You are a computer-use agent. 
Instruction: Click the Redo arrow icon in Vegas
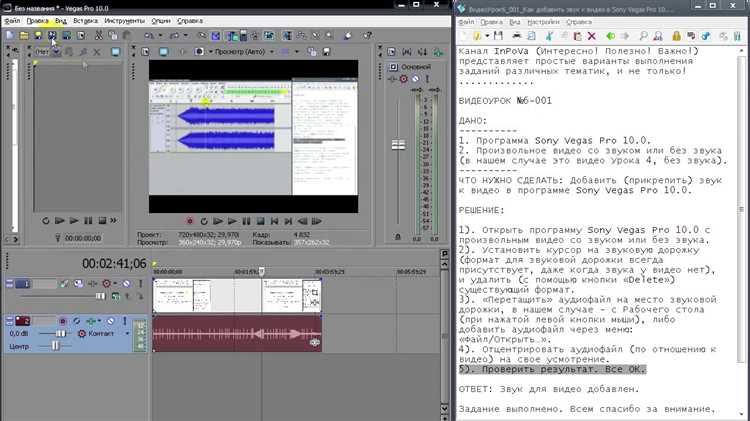(174, 35)
